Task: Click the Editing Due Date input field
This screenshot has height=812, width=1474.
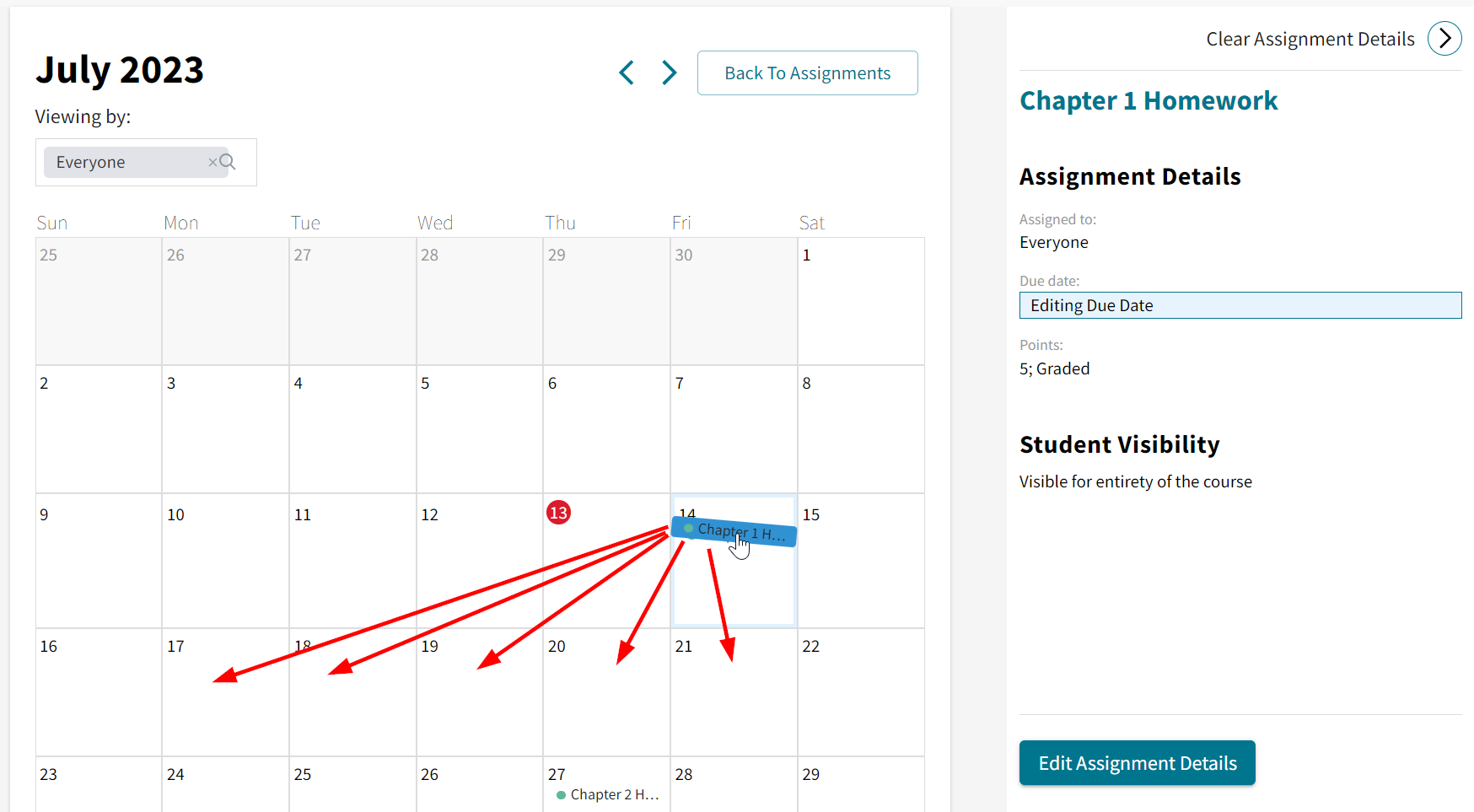Action: 1240,305
